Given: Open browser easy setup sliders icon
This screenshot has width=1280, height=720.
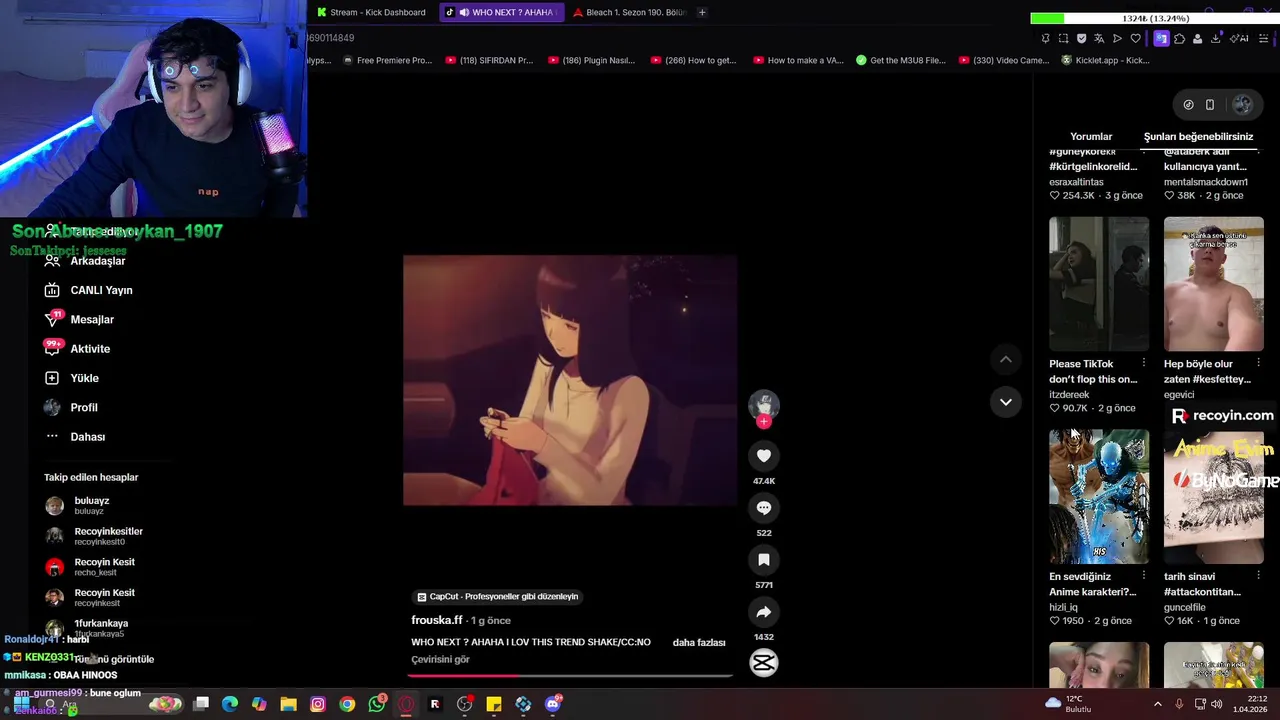Looking at the screenshot, I should tap(1265, 38).
